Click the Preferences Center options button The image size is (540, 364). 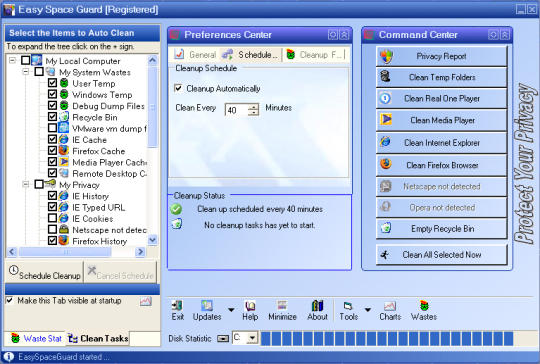pos(333,35)
